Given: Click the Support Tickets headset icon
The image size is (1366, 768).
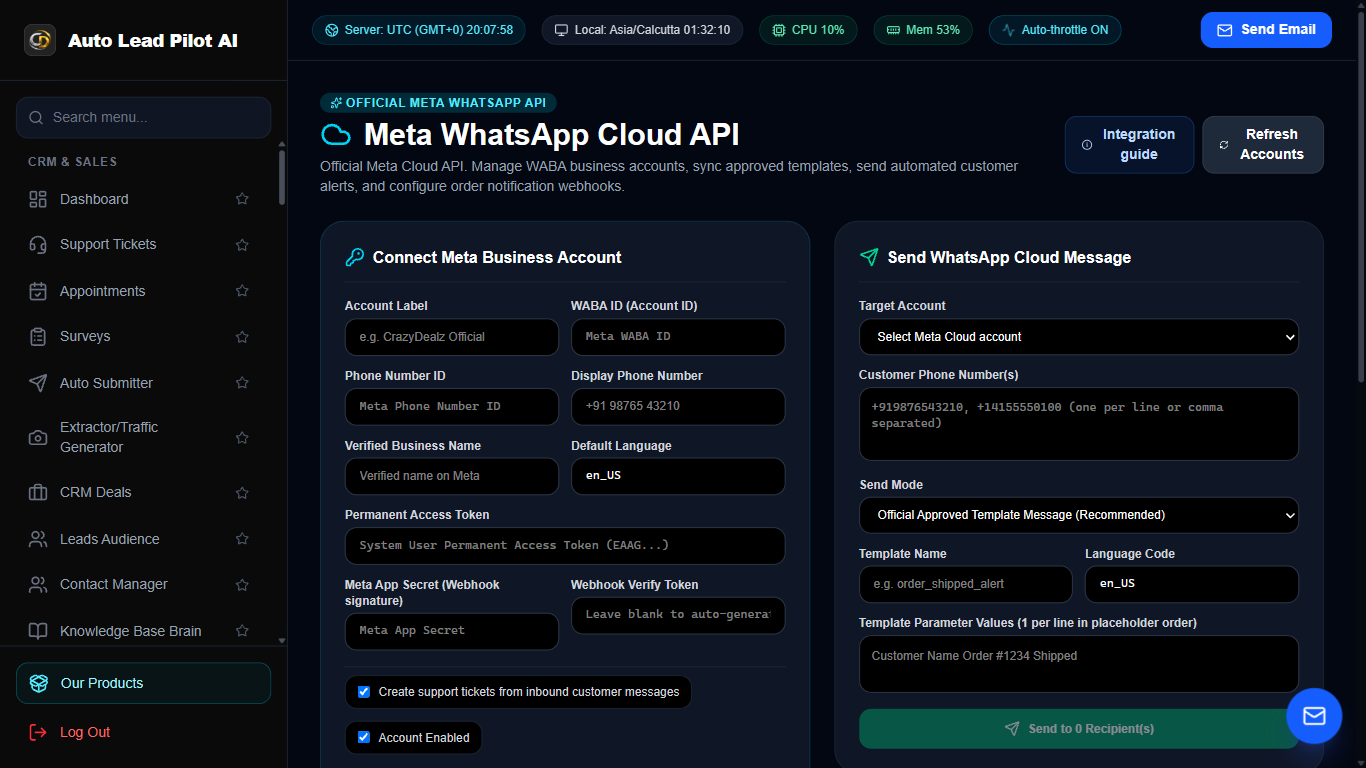Looking at the screenshot, I should (38, 244).
